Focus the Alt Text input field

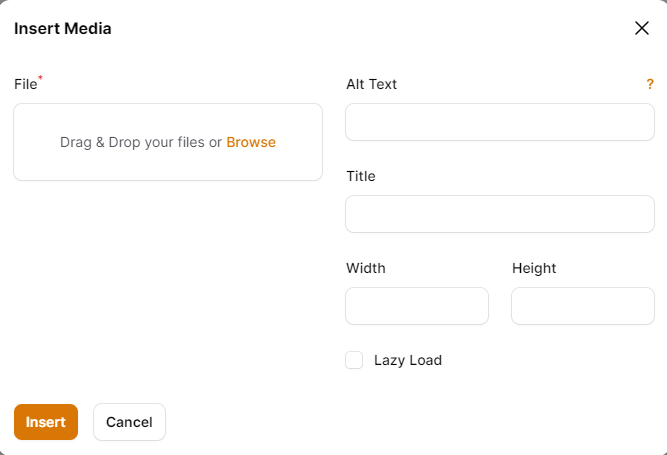pyautogui.click(x=499, y=122)
